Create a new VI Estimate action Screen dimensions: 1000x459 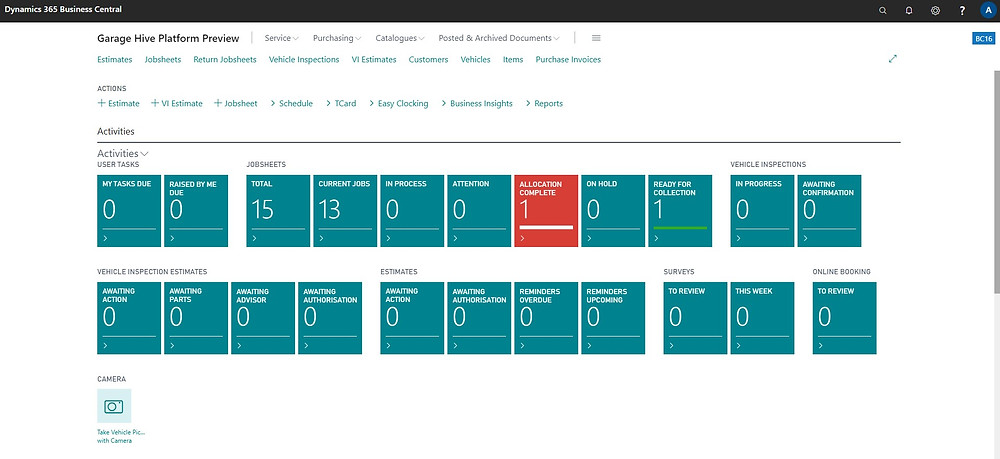click(x=177, y=103)
